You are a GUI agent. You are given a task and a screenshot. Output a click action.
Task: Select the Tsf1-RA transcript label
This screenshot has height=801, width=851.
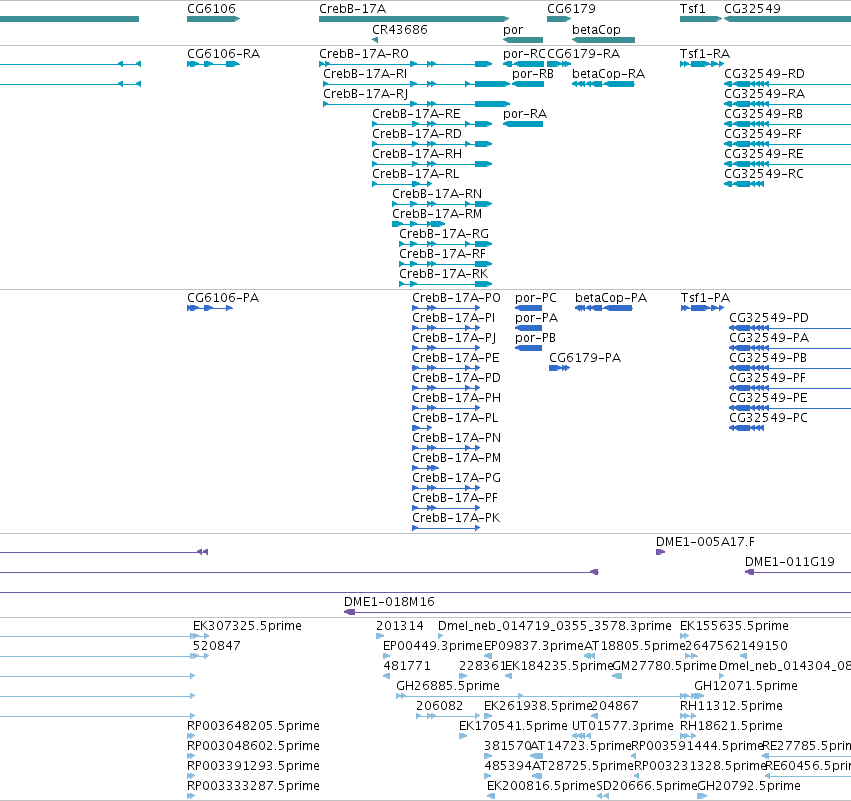(x=705, y=54)
